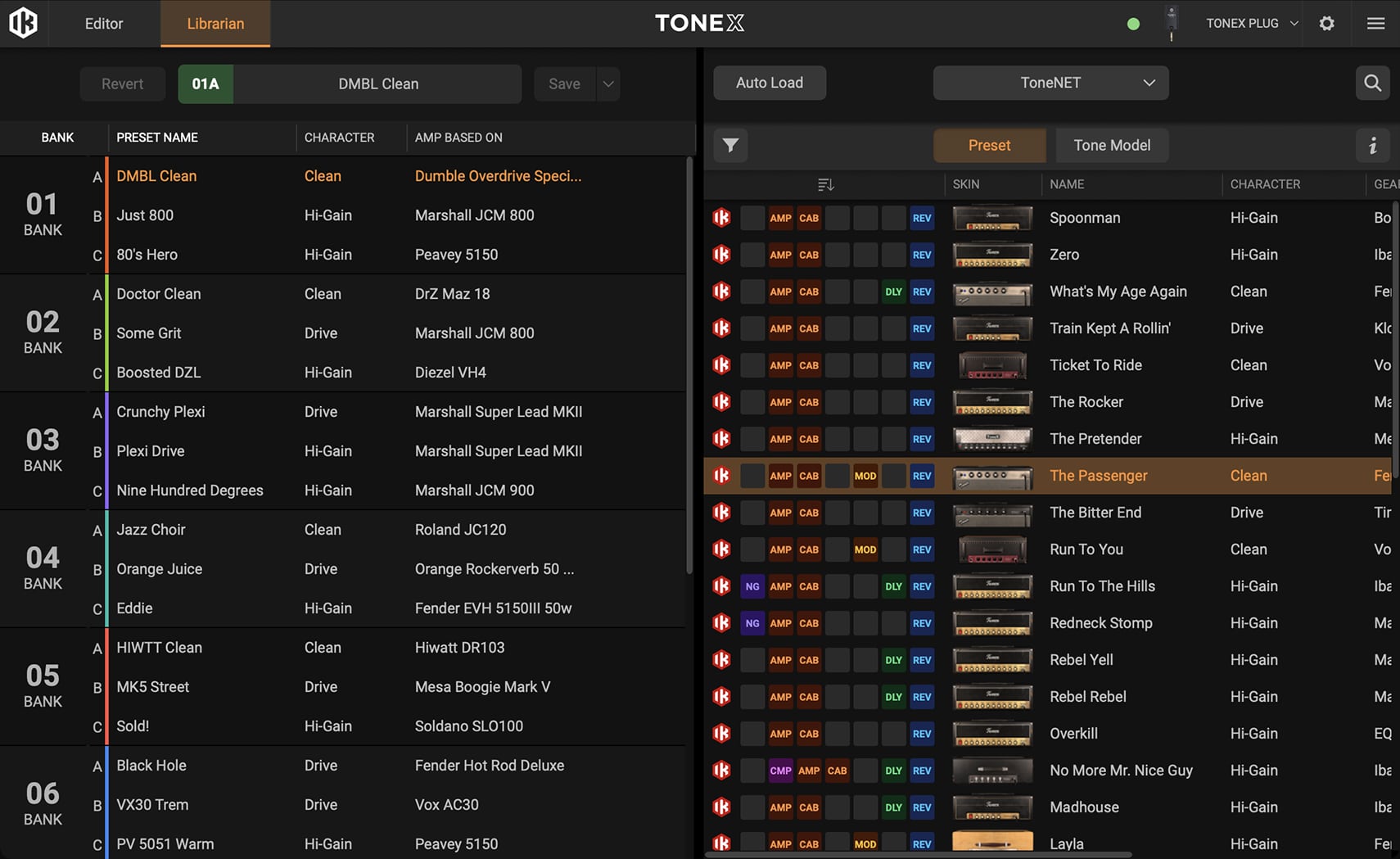Click the Revert button
Image resolution: width=1400 pixels, height=859 pixels.
point(122,84)
